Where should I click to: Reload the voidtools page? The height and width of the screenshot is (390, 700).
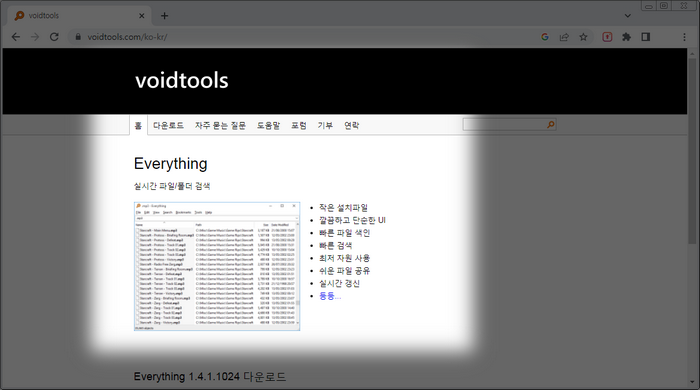point(54,37)
